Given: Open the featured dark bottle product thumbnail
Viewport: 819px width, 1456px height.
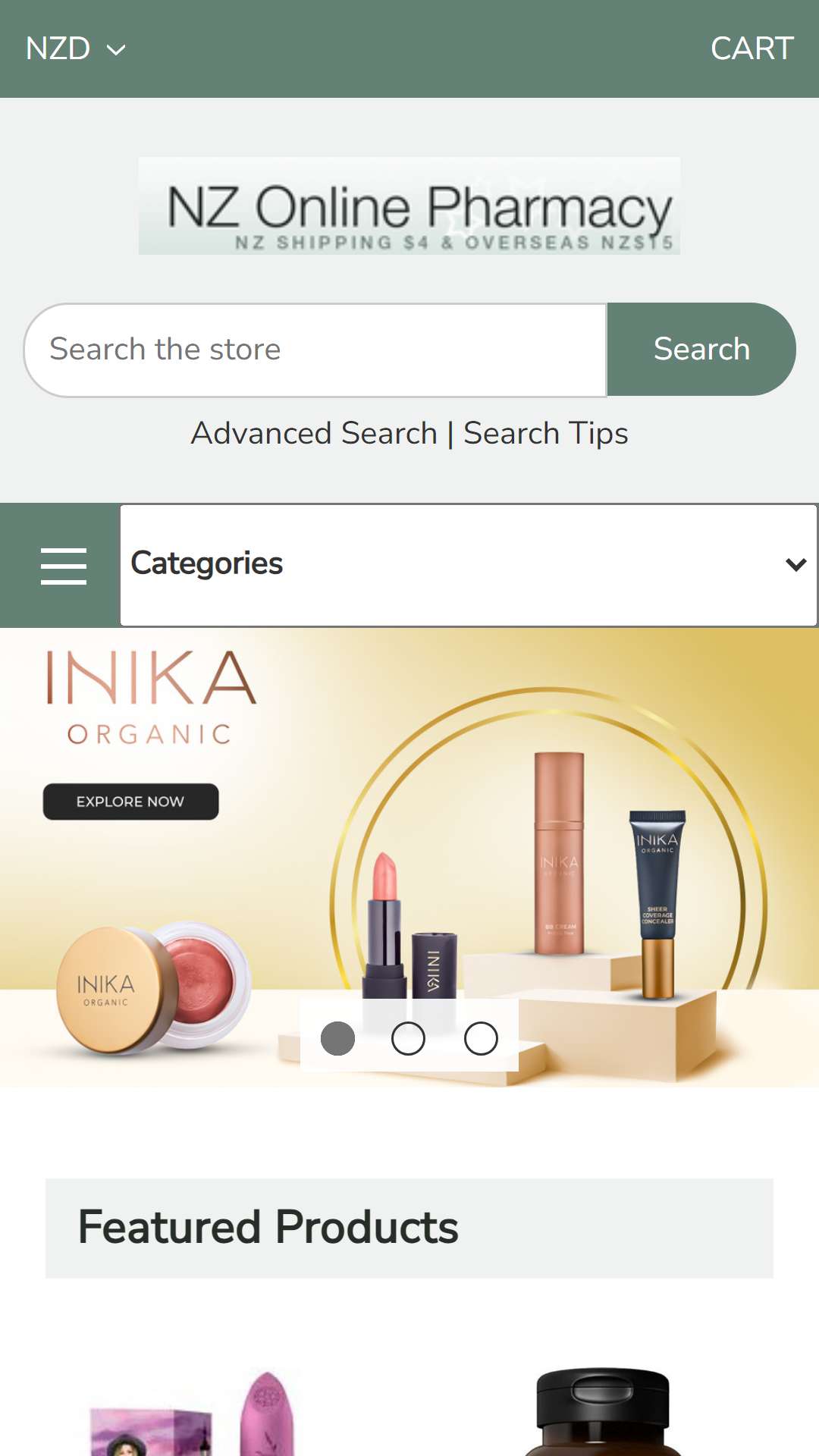Looking at the screenshot, I should click(603, 1412).
